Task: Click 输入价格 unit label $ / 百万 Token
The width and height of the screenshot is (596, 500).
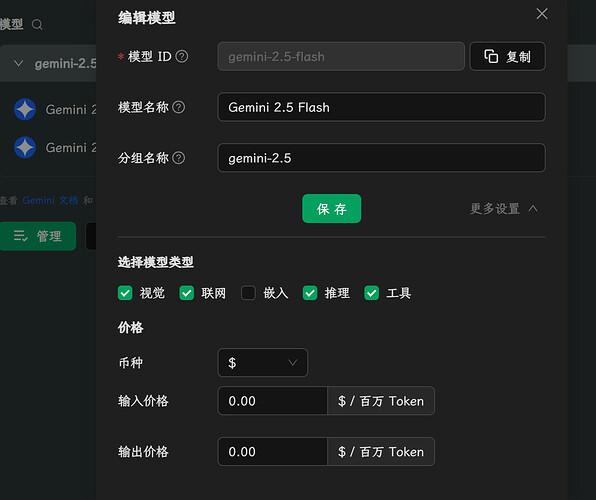Action: point(381,401)
